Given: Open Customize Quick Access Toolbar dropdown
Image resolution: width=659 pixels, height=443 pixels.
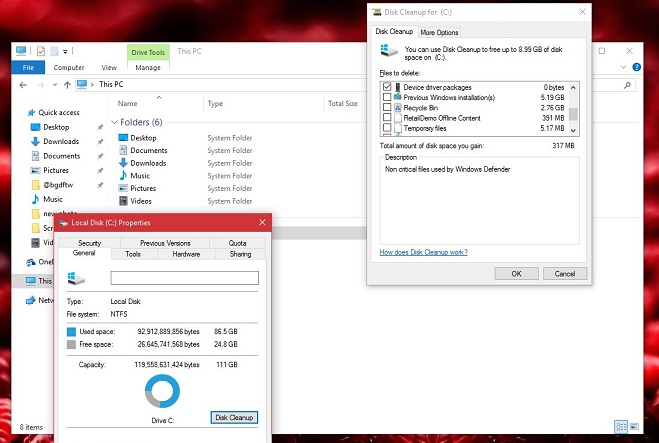Looking at the screenshot, I should [x=65, y=52].
